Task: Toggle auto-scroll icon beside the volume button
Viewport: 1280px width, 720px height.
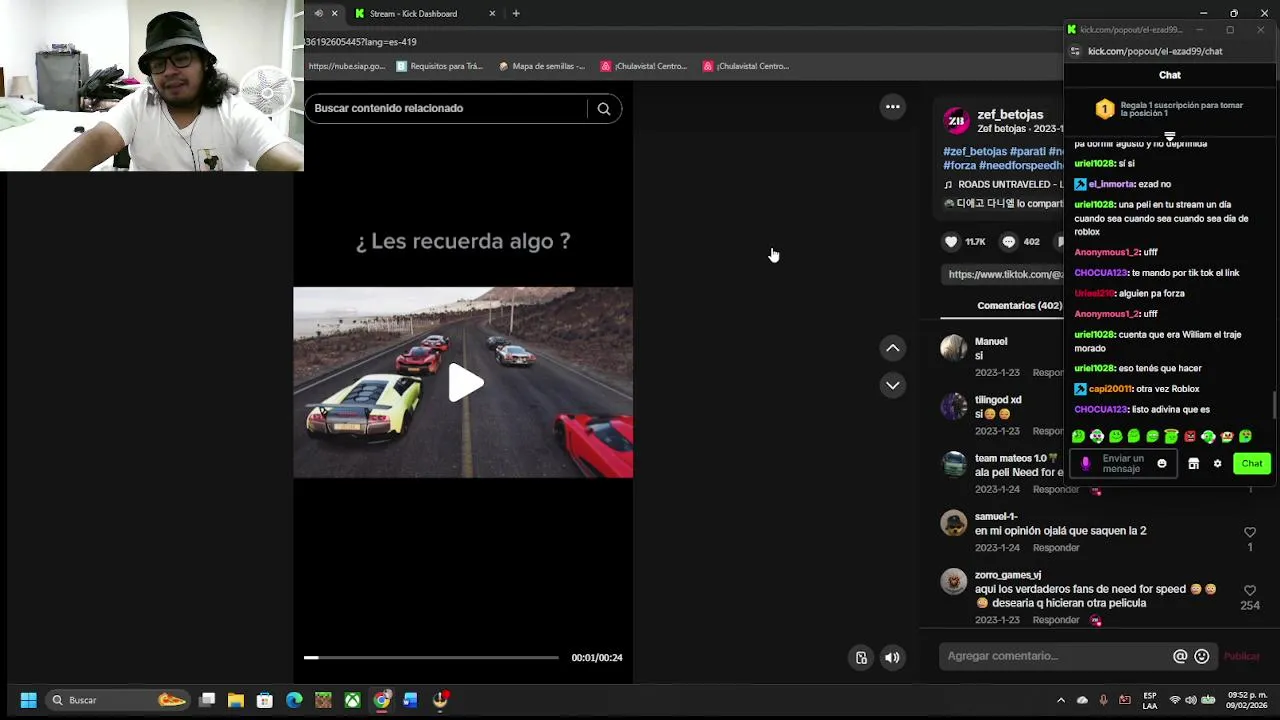Action: [x=861, y=658]
